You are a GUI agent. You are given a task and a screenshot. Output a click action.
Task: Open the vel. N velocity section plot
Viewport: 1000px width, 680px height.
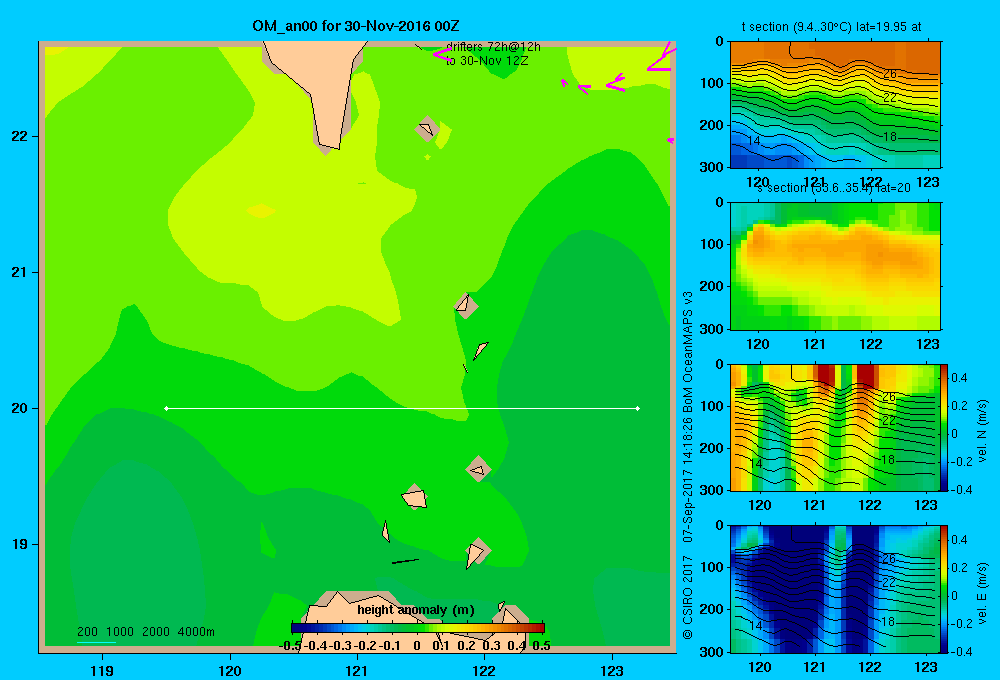tap(835, 427)
